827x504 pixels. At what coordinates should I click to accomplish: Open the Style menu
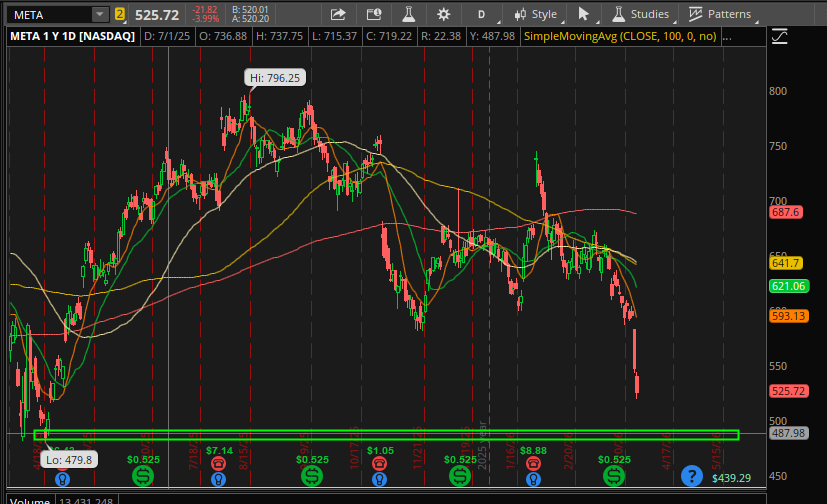point(537,14)
